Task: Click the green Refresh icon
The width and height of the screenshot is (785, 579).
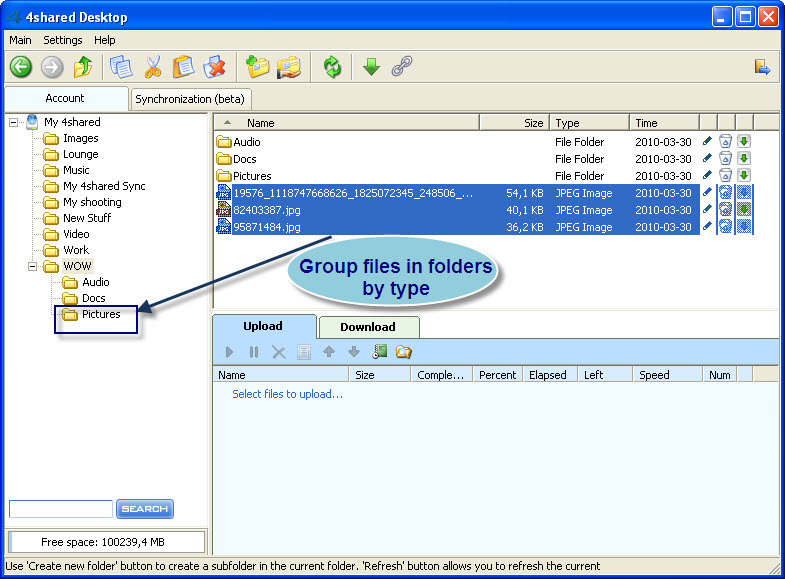Action: pos(332,67)
